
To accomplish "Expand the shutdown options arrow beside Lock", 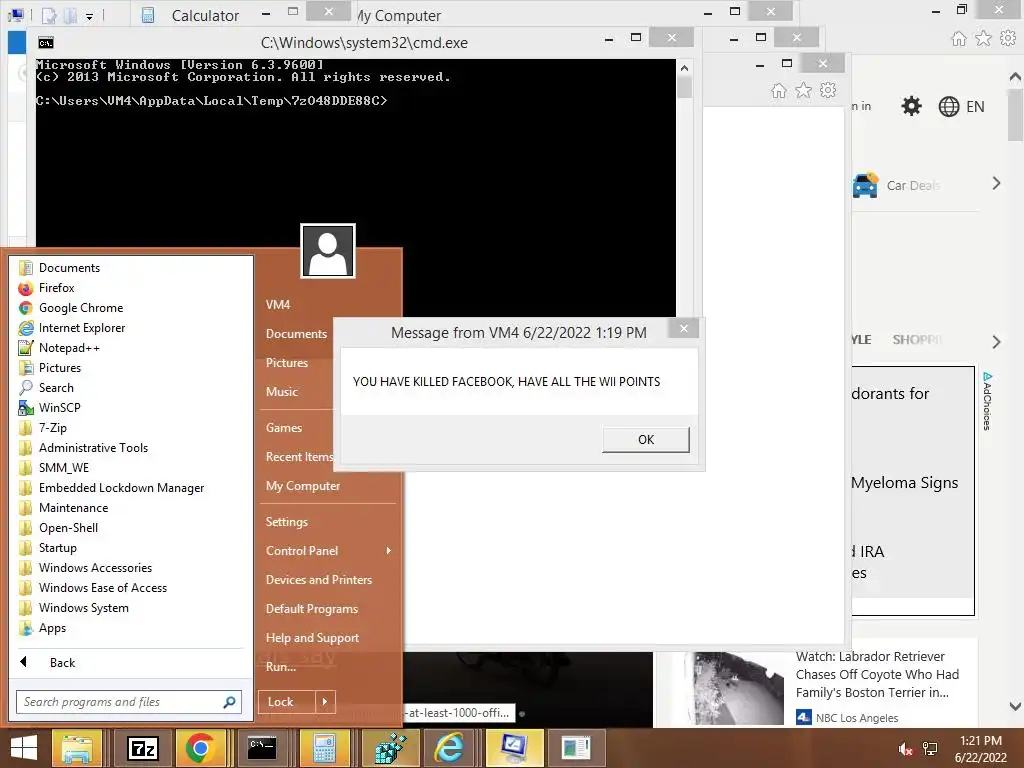I will click(x=325, y=702).
